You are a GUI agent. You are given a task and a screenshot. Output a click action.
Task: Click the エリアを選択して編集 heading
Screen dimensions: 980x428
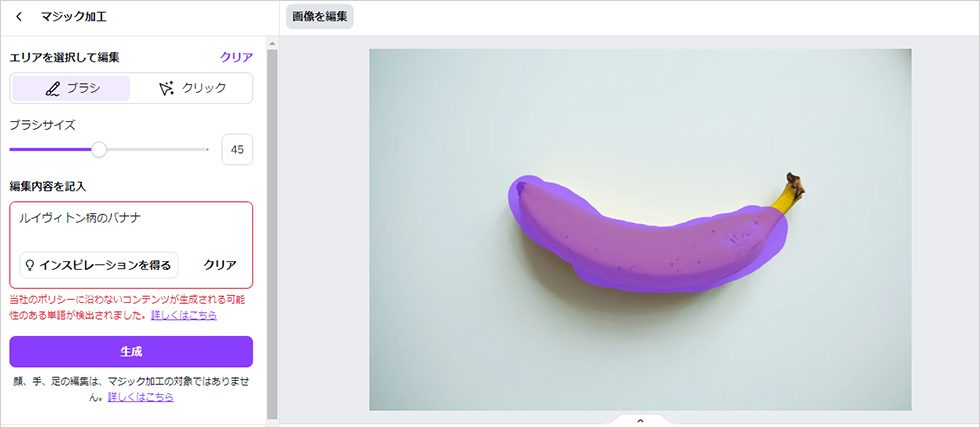pyautogui.click(x=64, y=57)
